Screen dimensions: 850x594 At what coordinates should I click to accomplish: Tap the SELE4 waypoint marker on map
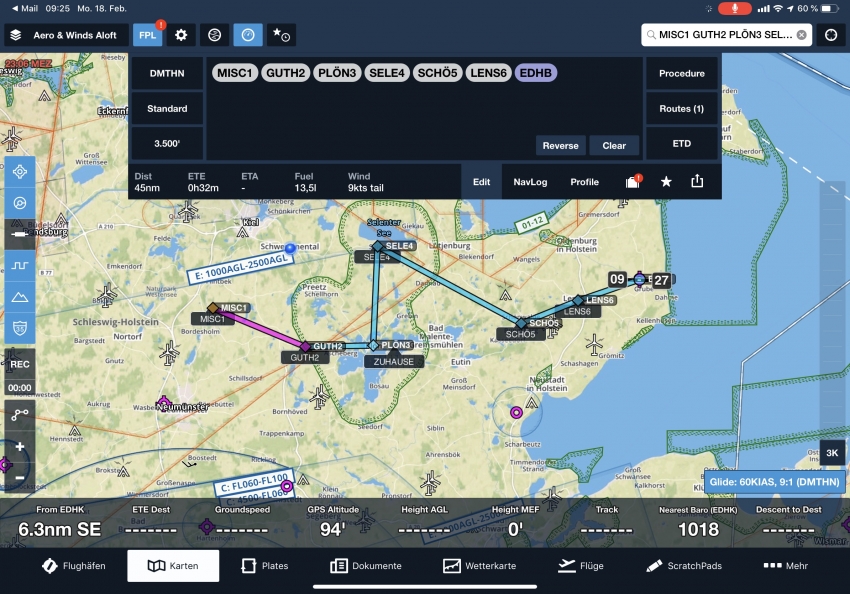[x=378, y=246]
